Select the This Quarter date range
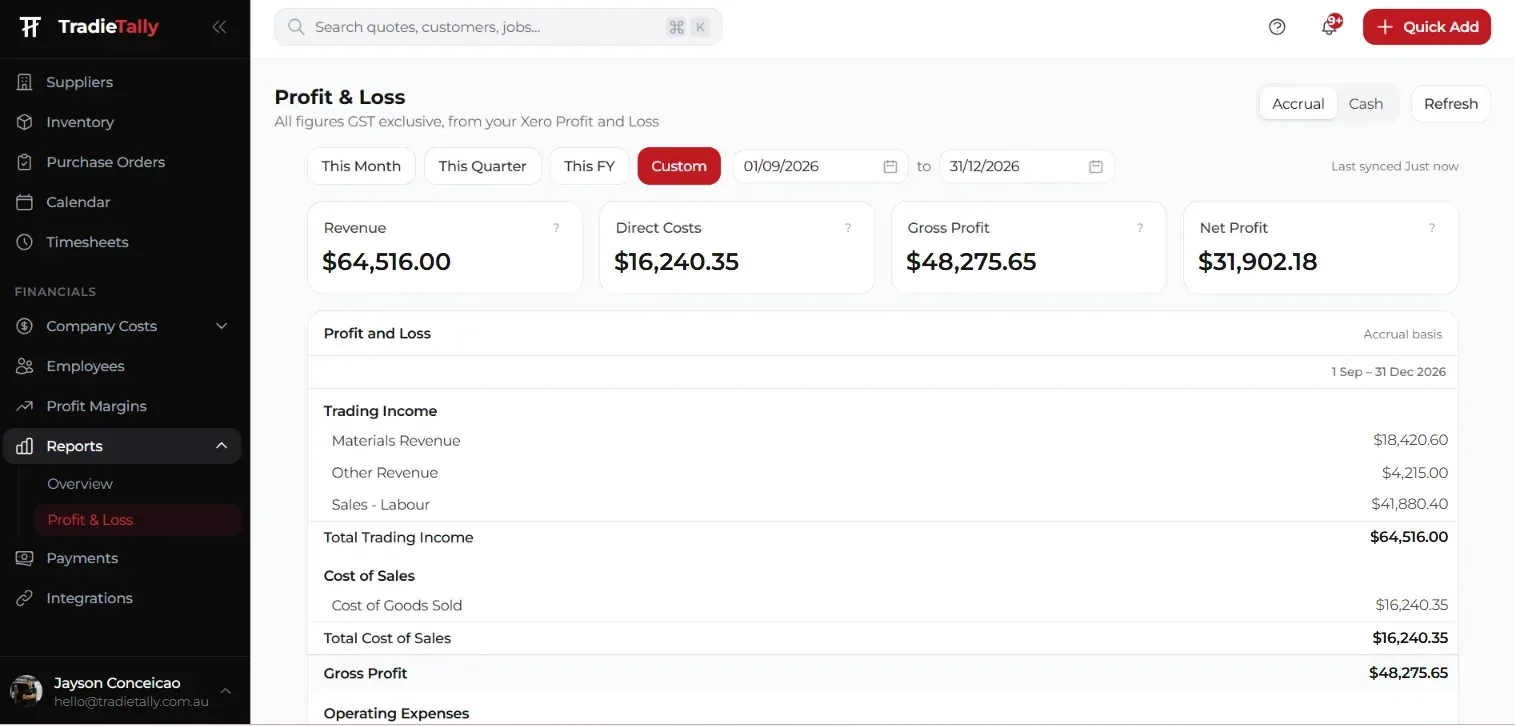 483,166
